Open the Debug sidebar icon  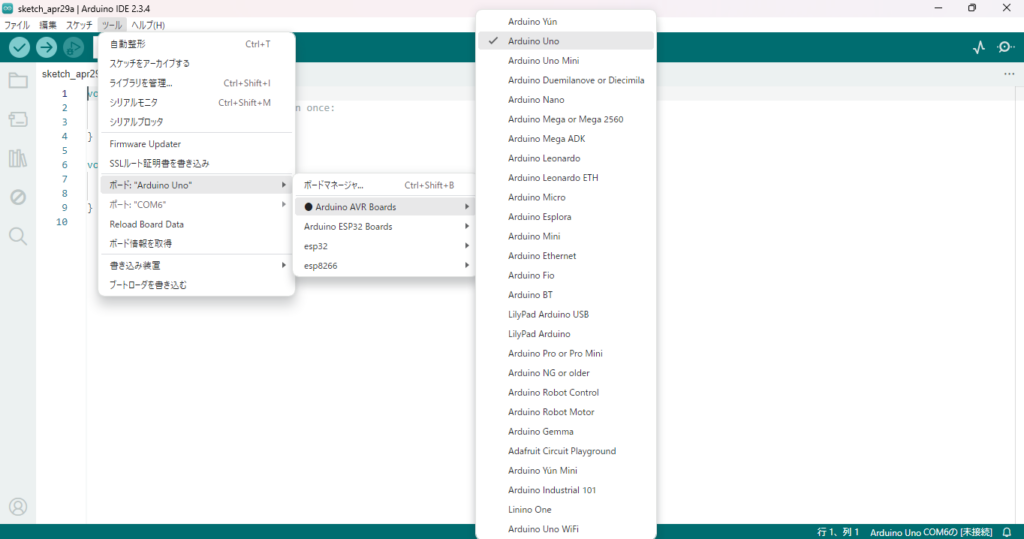click(18, 197)
